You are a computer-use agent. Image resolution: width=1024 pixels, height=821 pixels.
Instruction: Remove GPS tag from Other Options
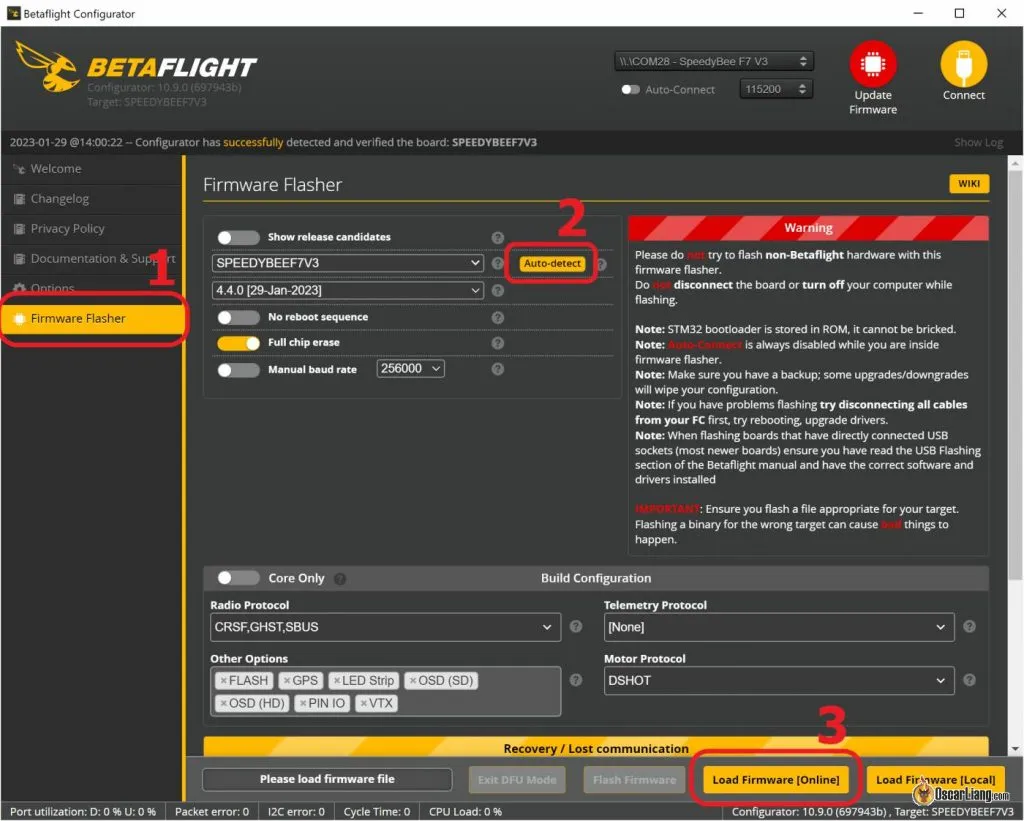[x=287, y=681]
